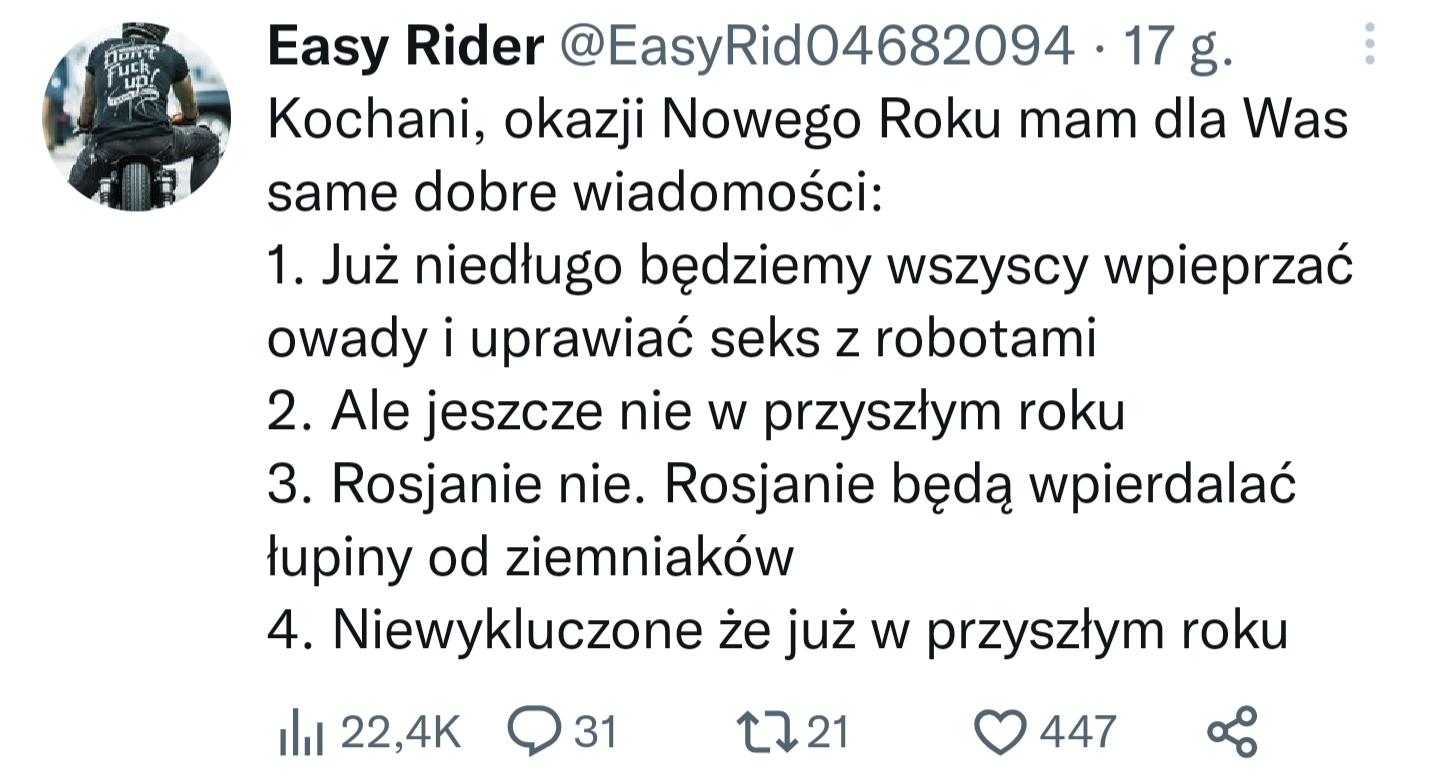
Task: Click the 31 replies count
Action: coord(596,732)
